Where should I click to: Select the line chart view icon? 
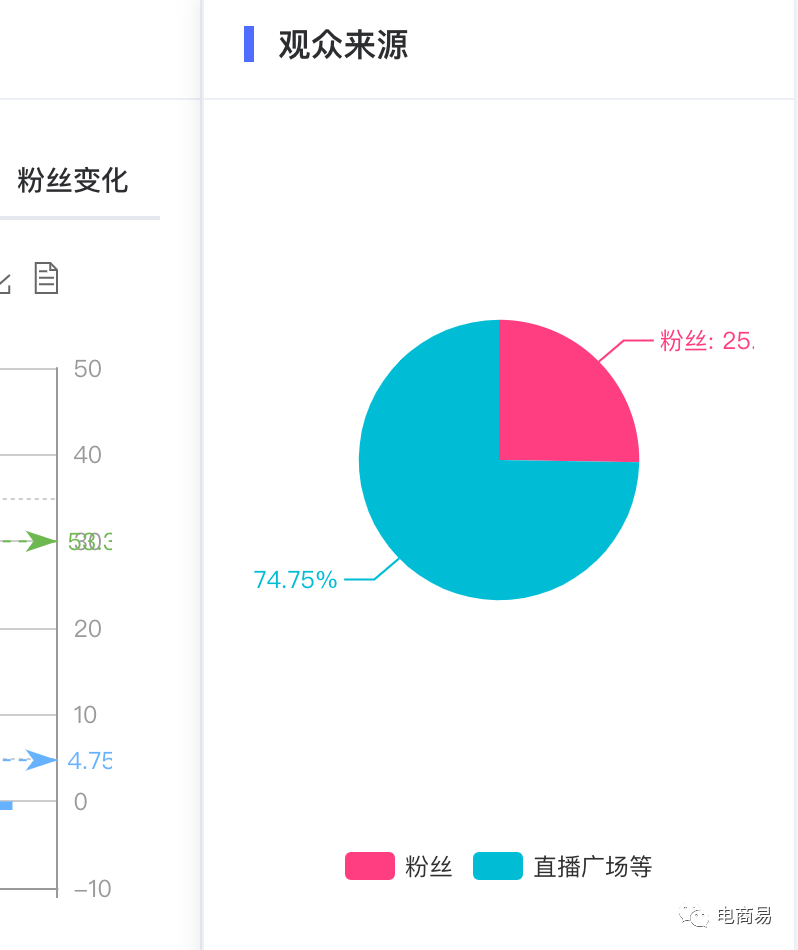[x=3, y=279]
